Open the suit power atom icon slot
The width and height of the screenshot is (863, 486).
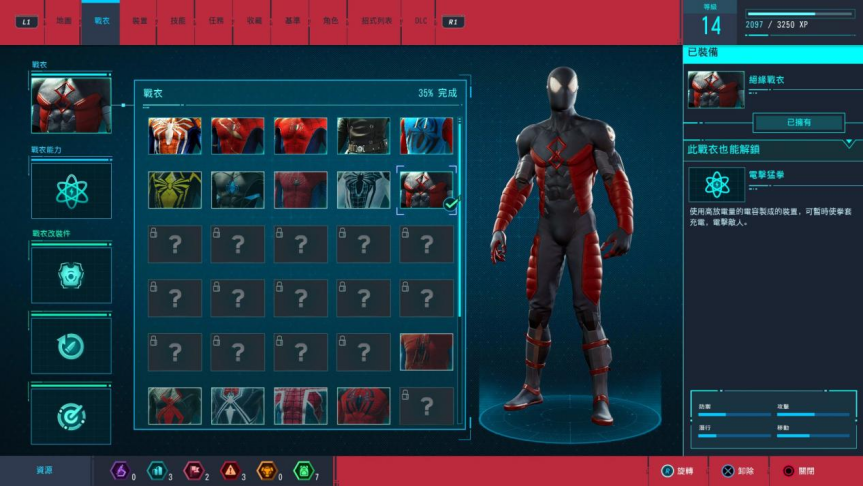[x=72, y=191]
